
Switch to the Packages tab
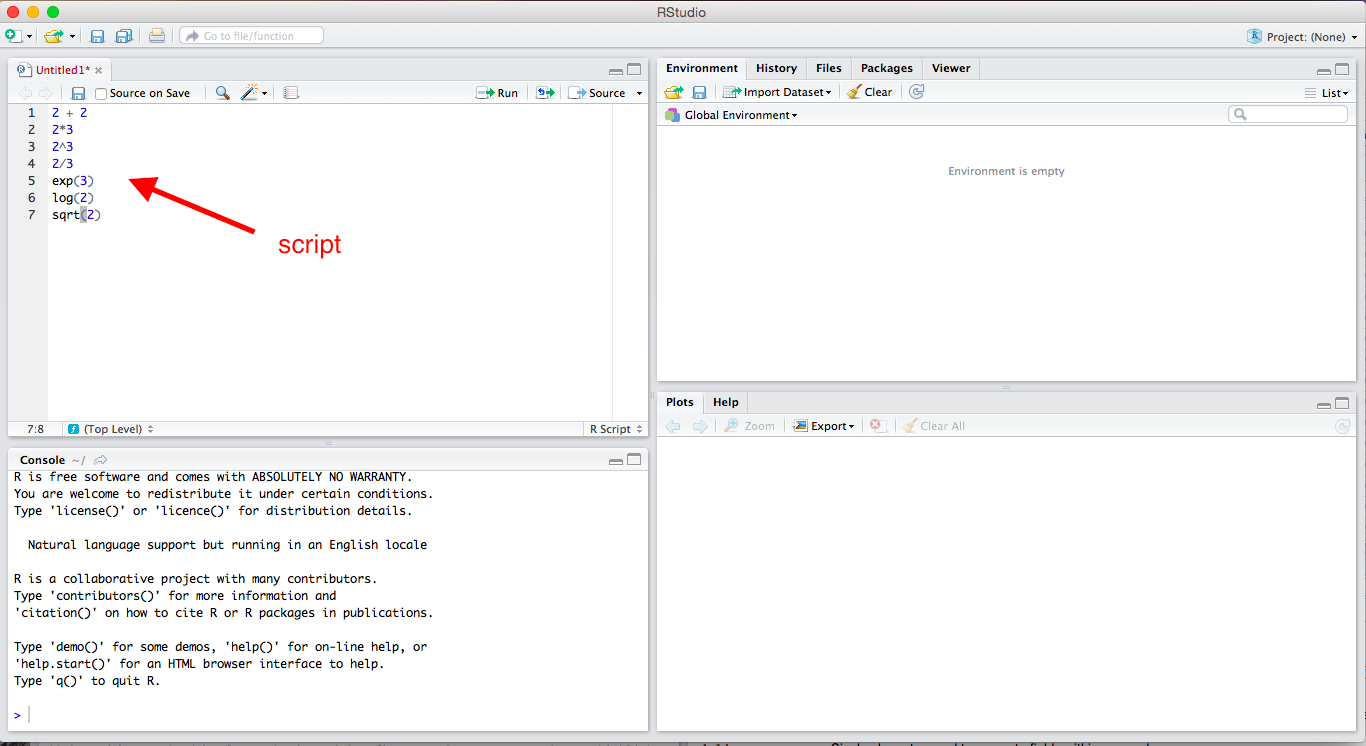coord(887,68)
